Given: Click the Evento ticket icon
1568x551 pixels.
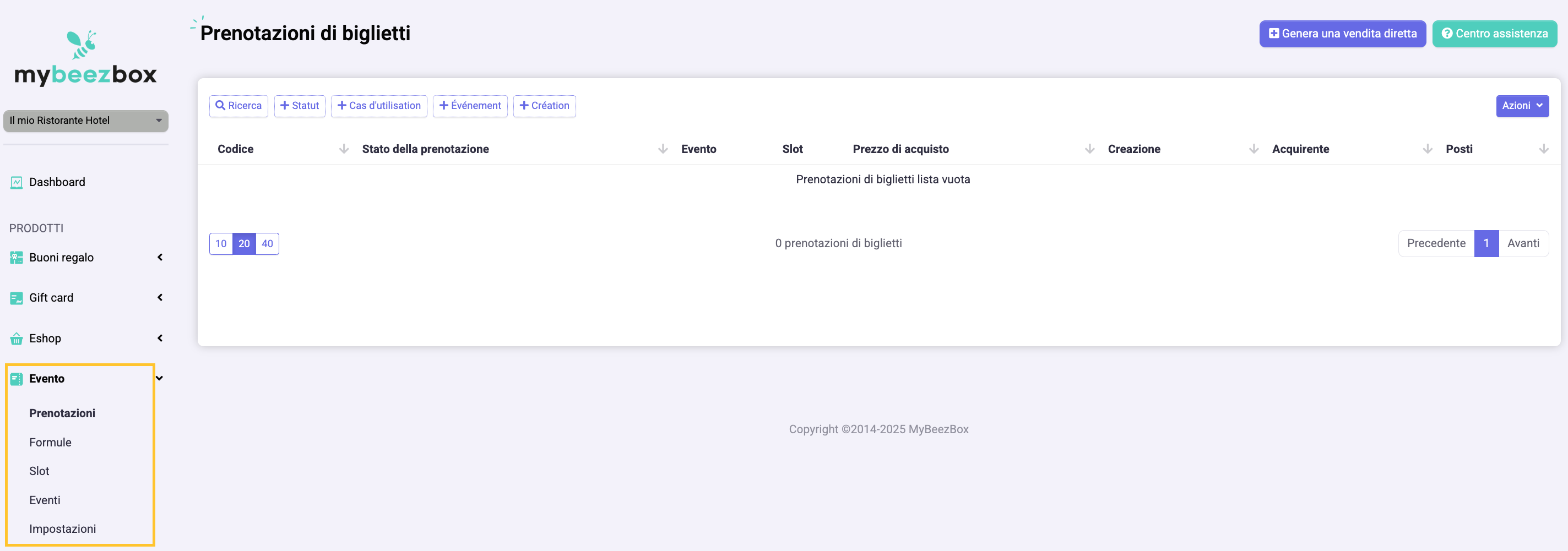Looking at the screenshot, I should [17, 379].
